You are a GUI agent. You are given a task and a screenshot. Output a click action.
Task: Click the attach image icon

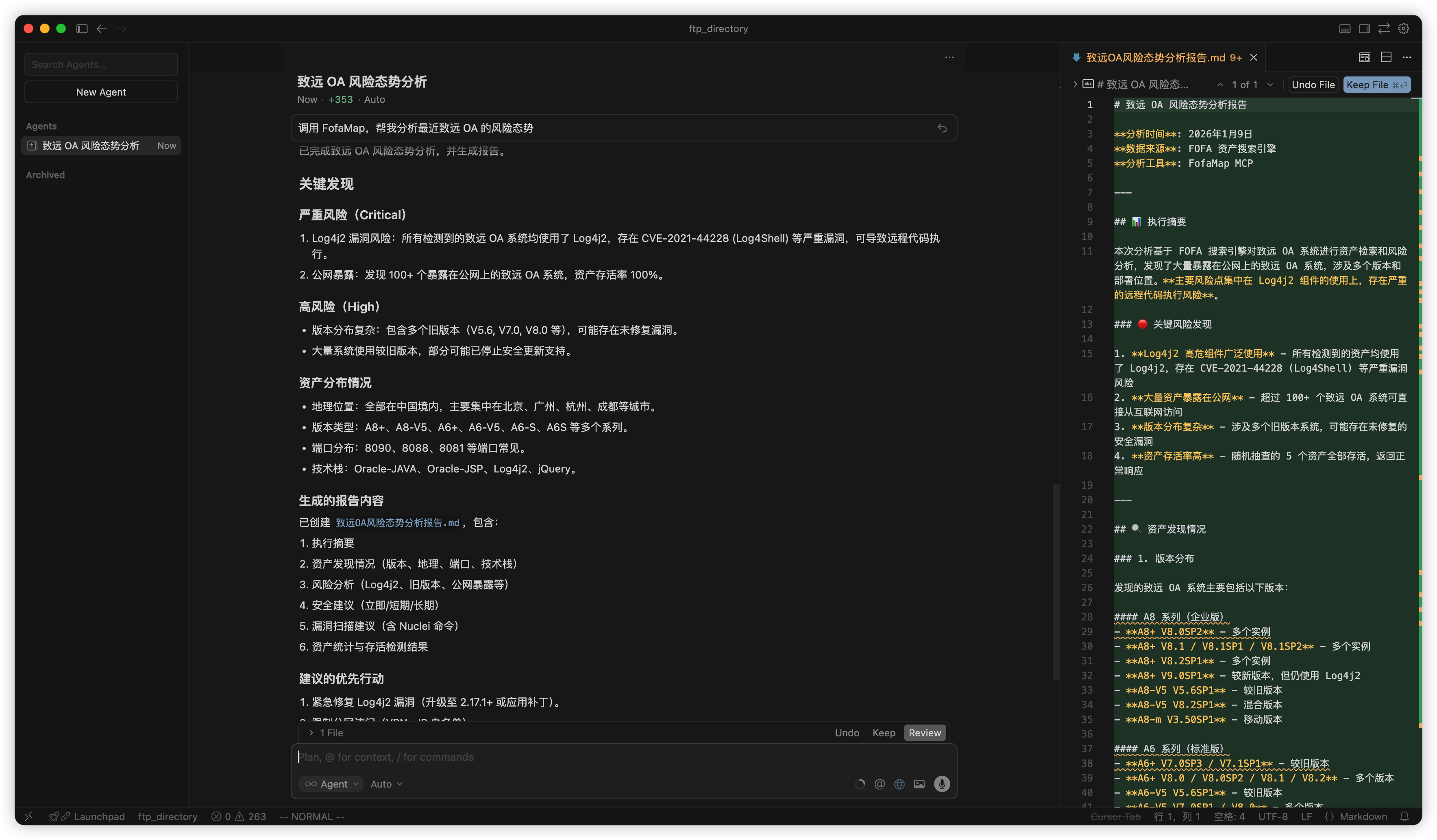(x=919, y=783)
